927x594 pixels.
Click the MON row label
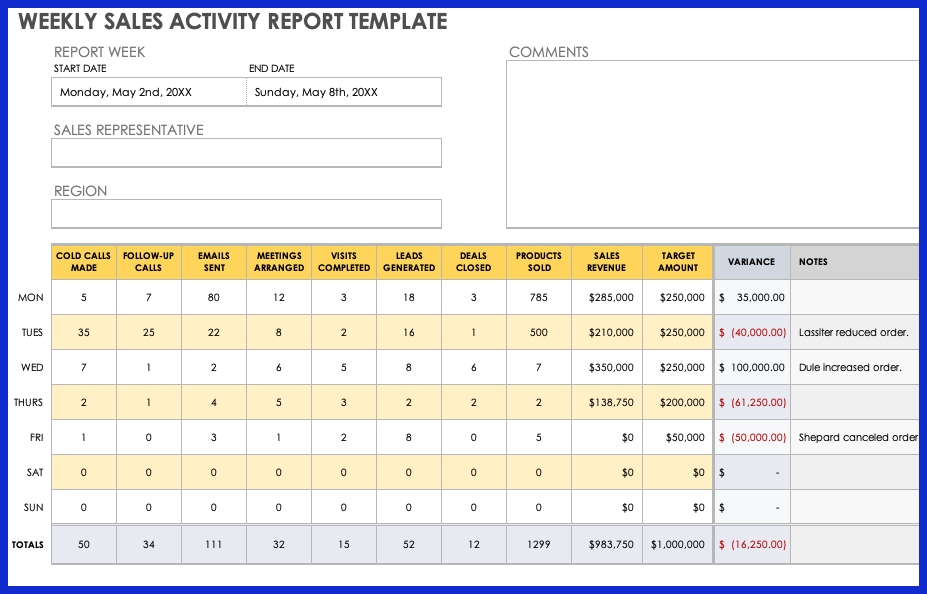[31, 298]
